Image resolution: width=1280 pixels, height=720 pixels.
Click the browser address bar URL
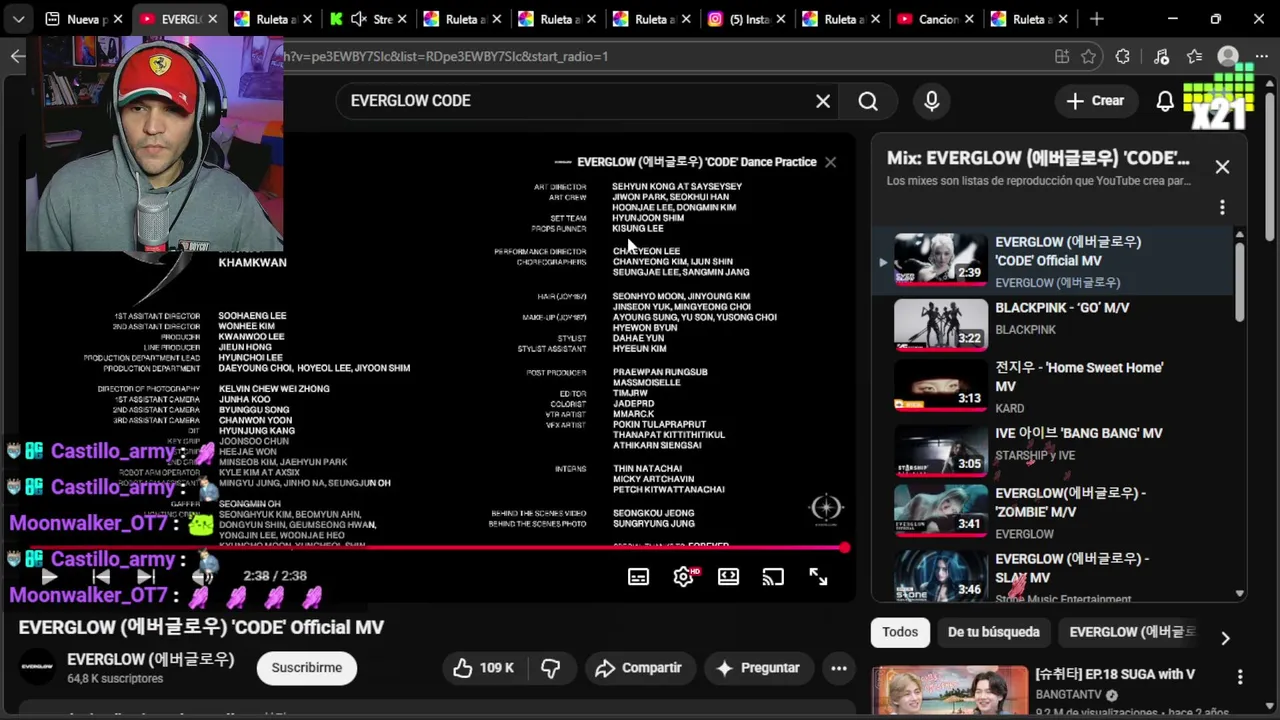coord(445,57)
